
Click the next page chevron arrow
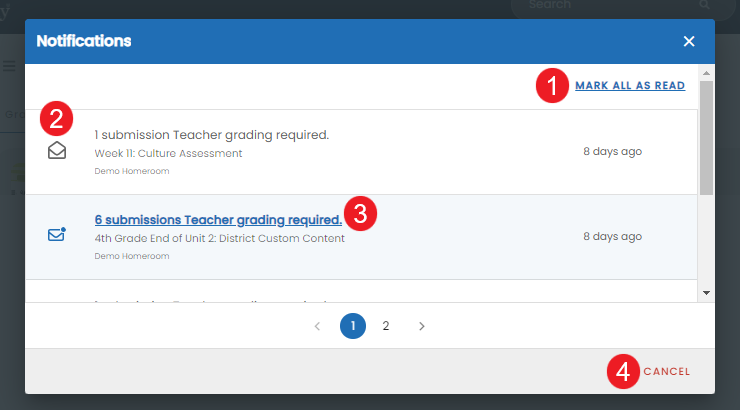click(421, 326)
